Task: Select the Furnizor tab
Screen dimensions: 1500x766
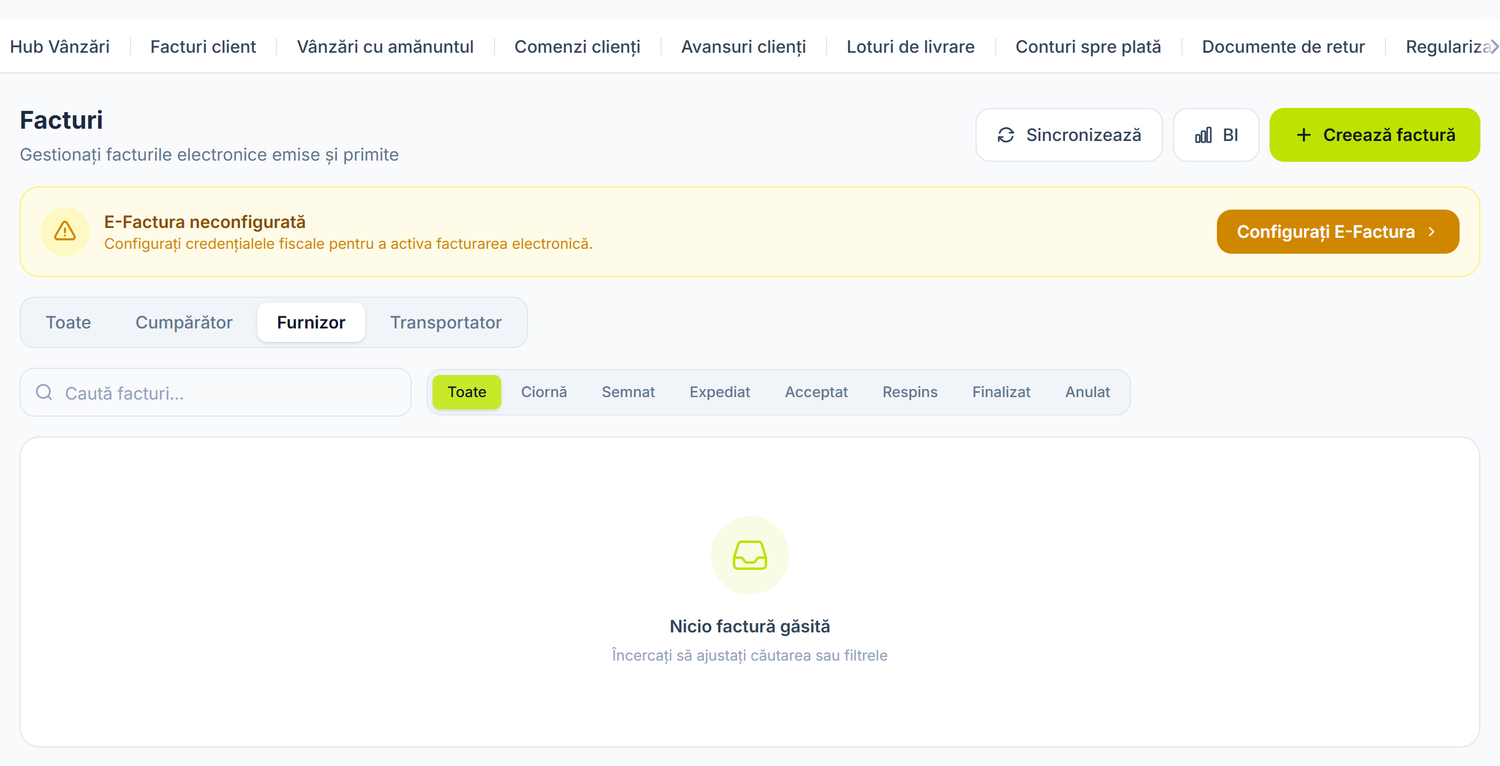Action: [x=311, y=322]
